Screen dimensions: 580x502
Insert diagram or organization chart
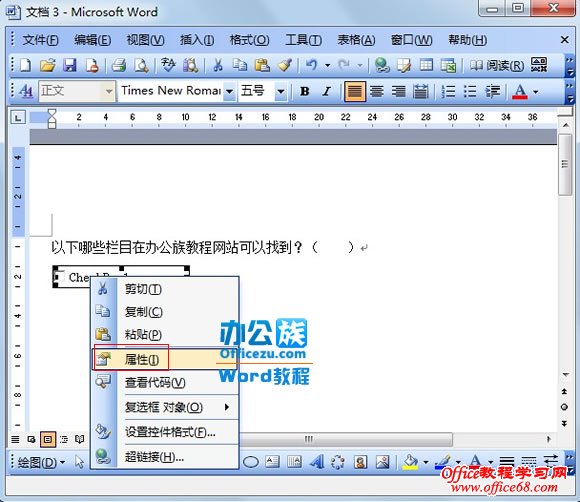338,461
